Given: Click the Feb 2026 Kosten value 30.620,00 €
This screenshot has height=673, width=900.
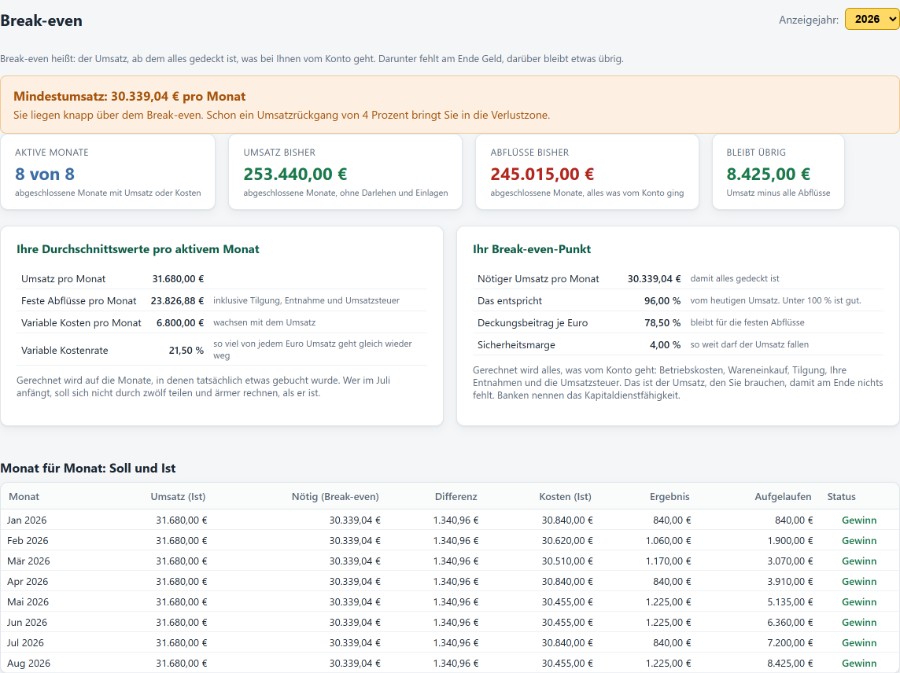Looking at the screenshot, I should tap(567, 540).
